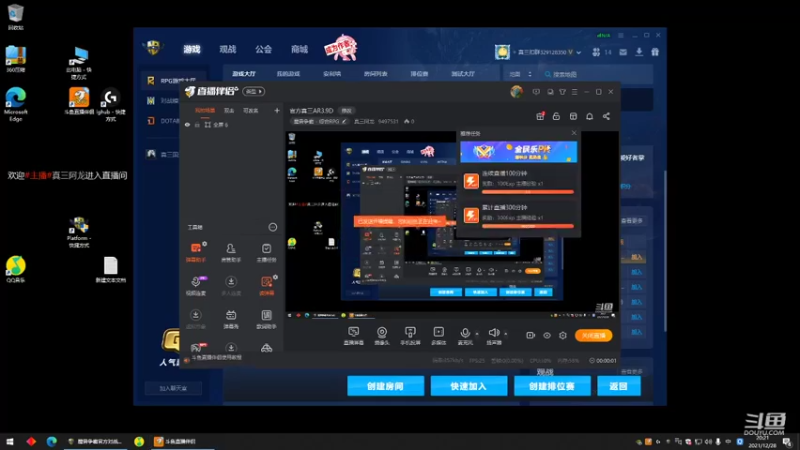Open notifications bell icon in 直播伴侣
The image size is (800, 450).
[589, 116]
